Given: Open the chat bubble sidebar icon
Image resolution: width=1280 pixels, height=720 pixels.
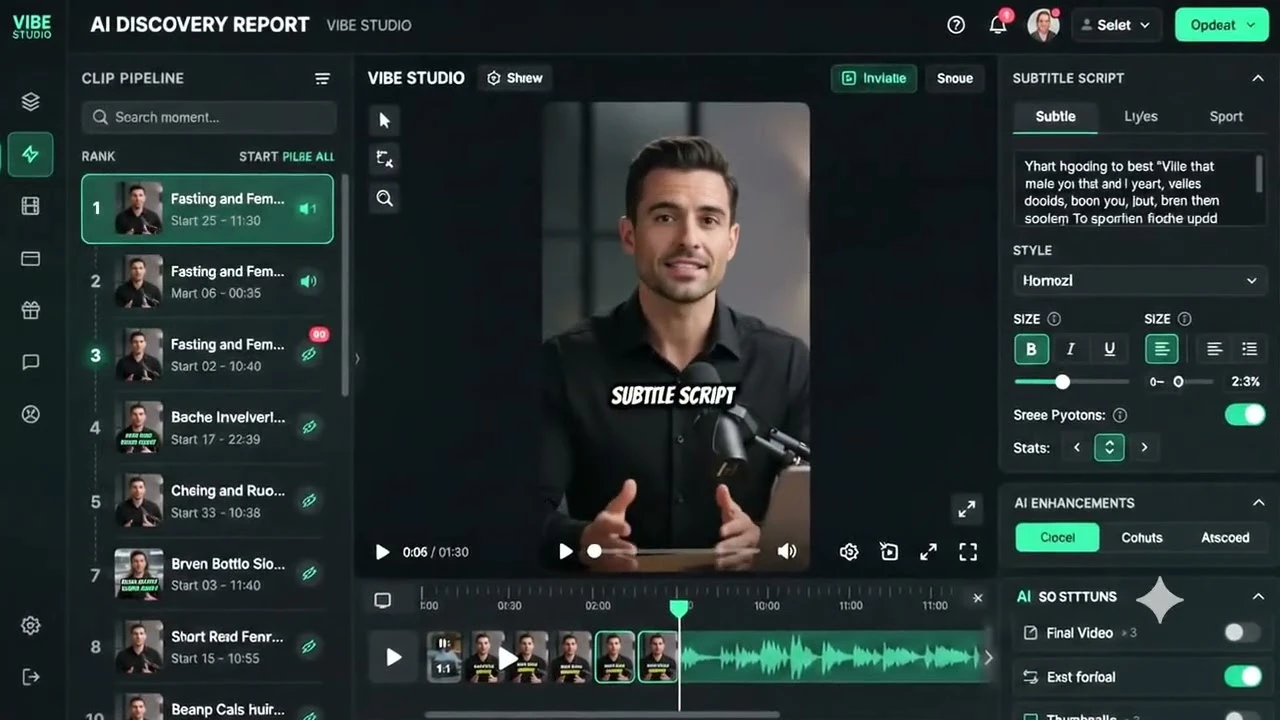Looking at the screenshot, I should point(30,362).
